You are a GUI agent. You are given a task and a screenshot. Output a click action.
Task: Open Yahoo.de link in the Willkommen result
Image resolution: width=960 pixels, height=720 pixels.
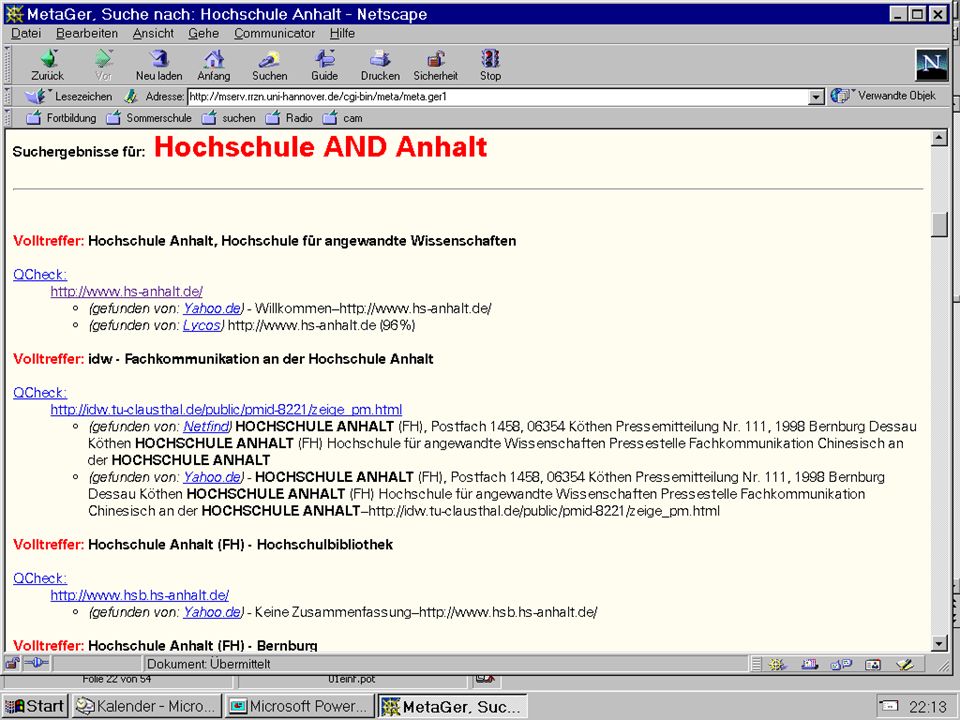point(212,308)
